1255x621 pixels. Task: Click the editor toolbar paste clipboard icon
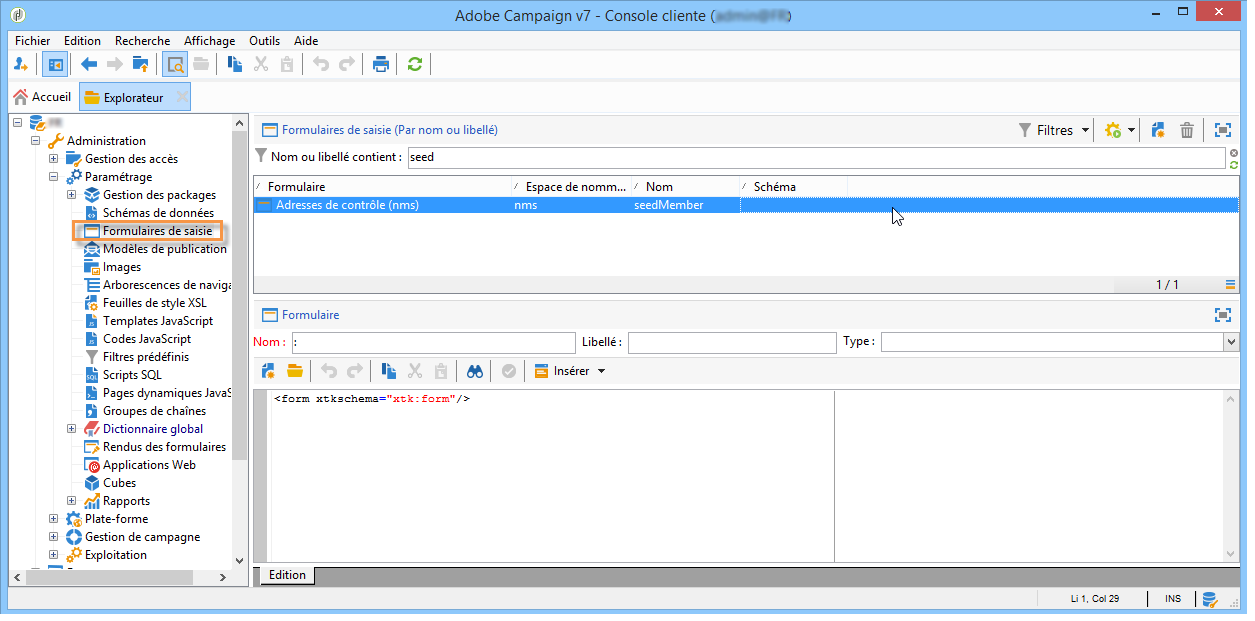pyautogui.click(x=441, y=371)
